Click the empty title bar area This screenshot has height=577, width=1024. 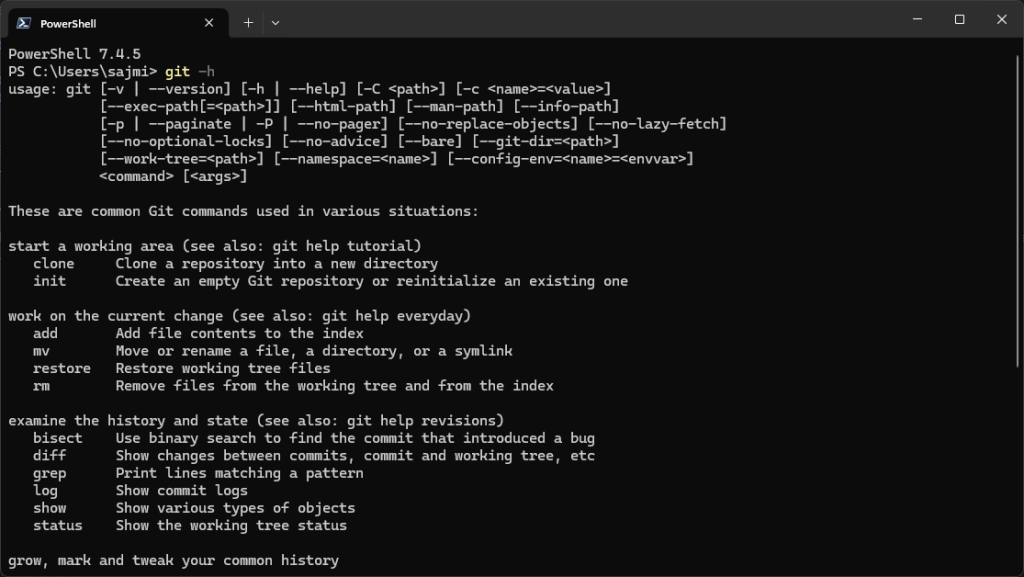click(588, 20)
